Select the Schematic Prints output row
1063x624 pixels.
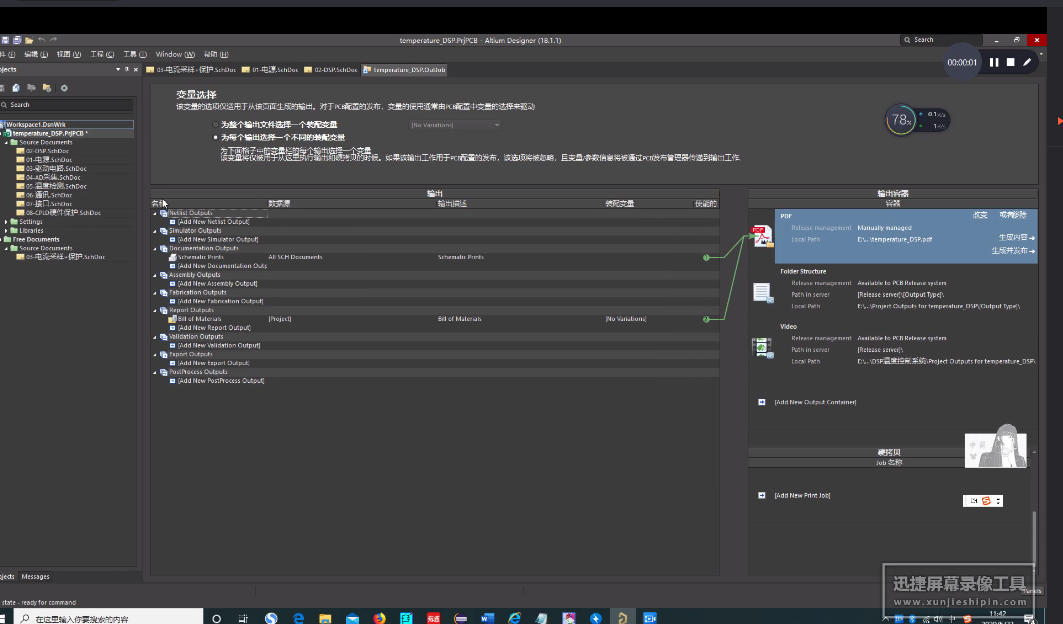tap(435, 257)
